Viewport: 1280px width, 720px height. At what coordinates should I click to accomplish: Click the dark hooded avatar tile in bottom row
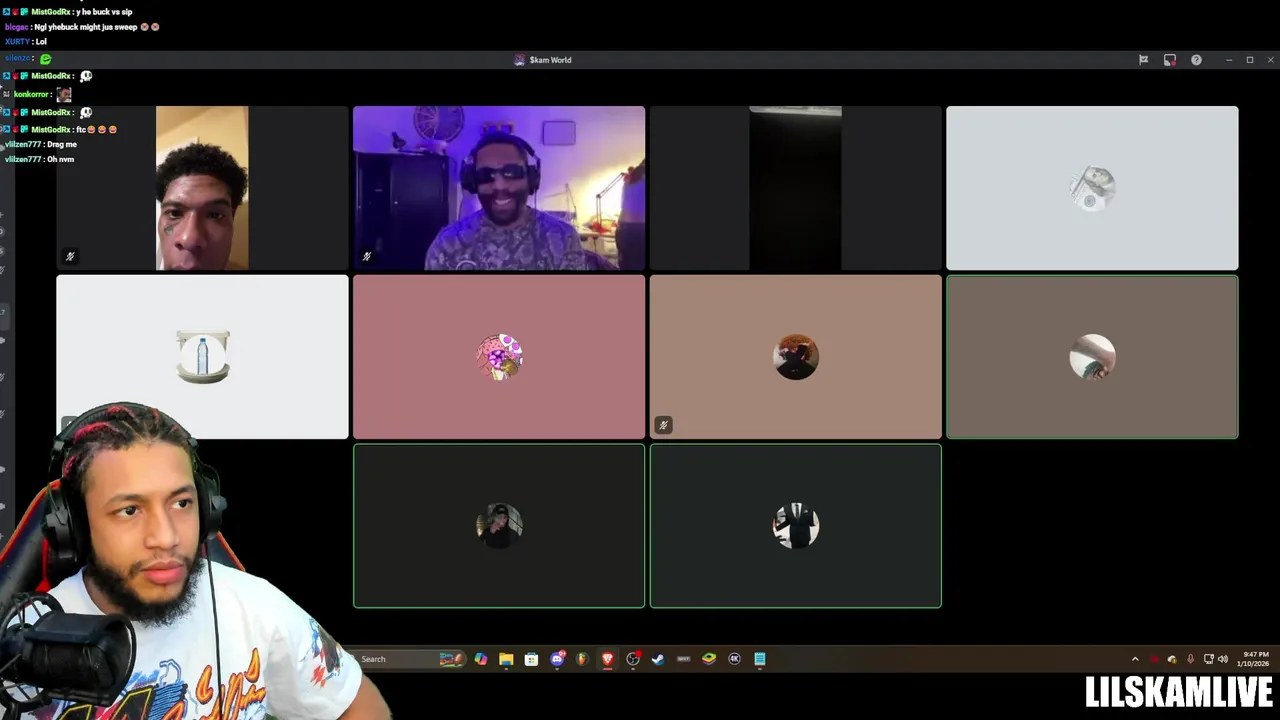499,526
